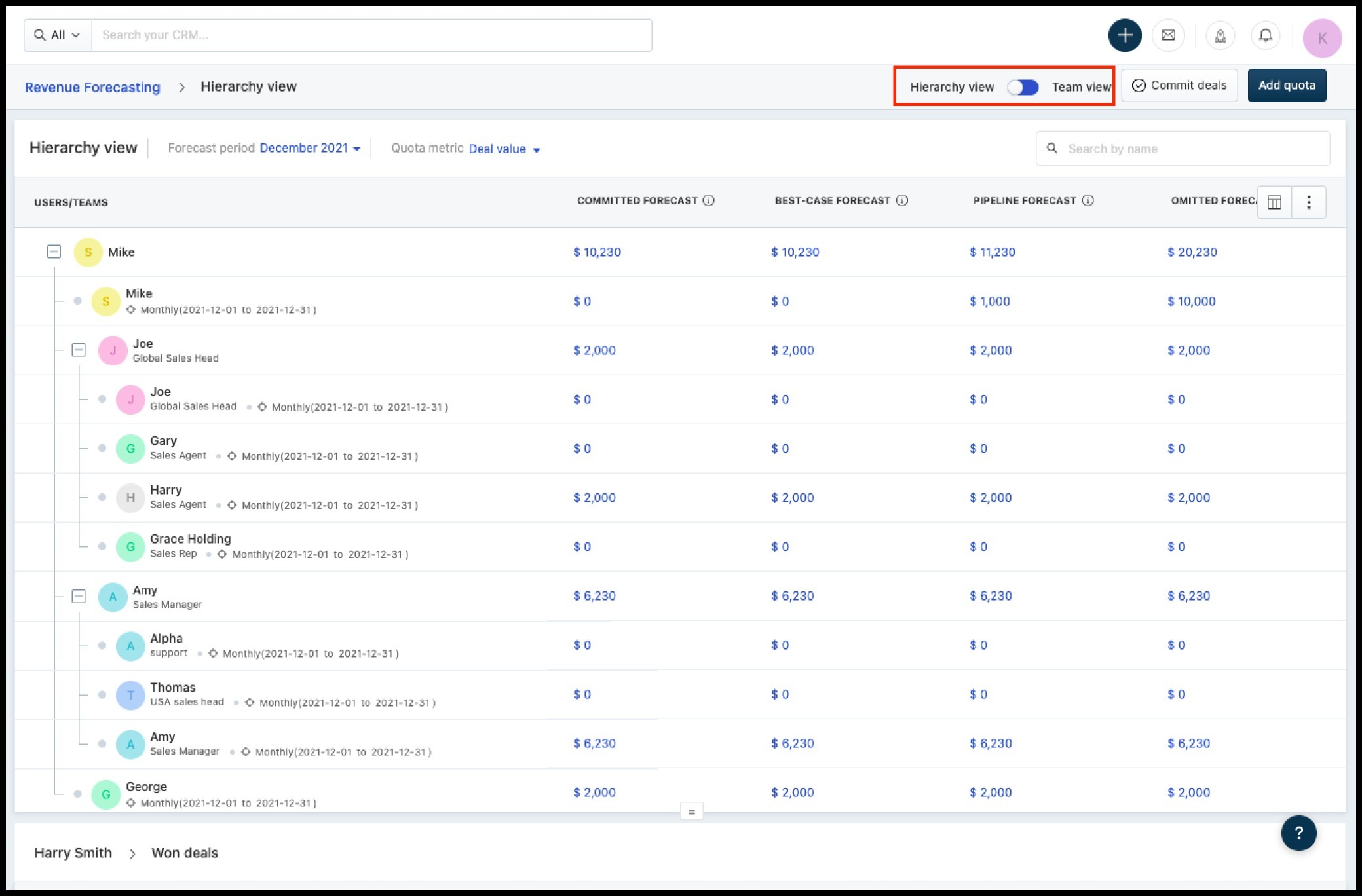
Task: Toggle between Hierarchy and Team view
Action: pos(1023,87)
